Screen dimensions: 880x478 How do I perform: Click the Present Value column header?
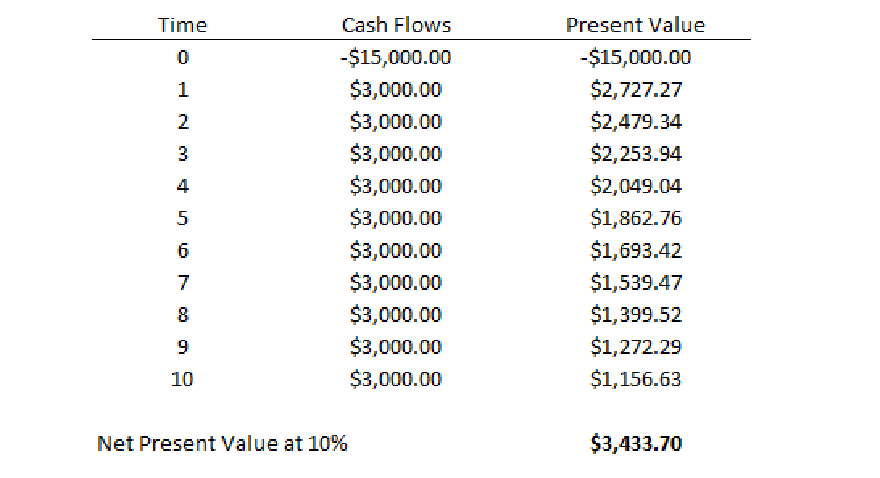coord(635,25)
